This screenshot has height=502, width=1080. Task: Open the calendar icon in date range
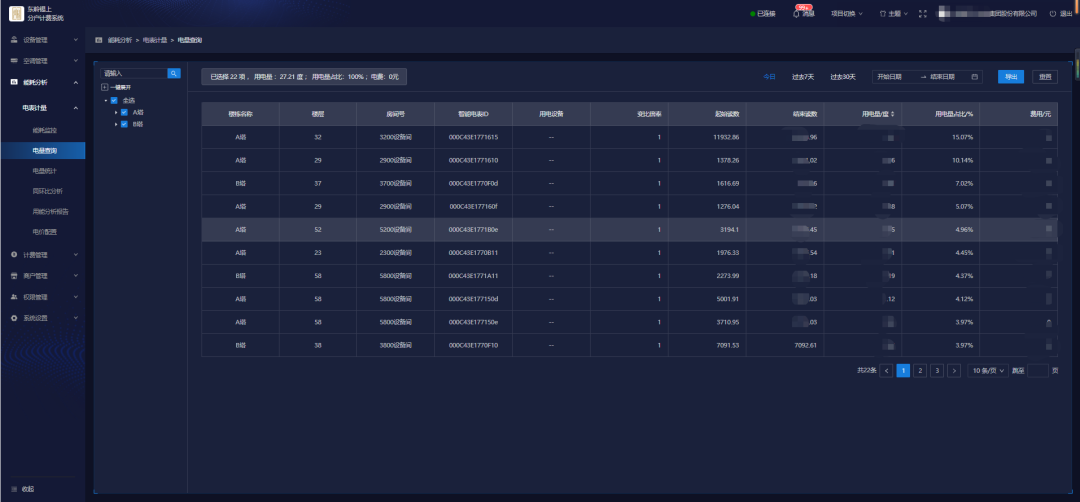pos(975,77)
